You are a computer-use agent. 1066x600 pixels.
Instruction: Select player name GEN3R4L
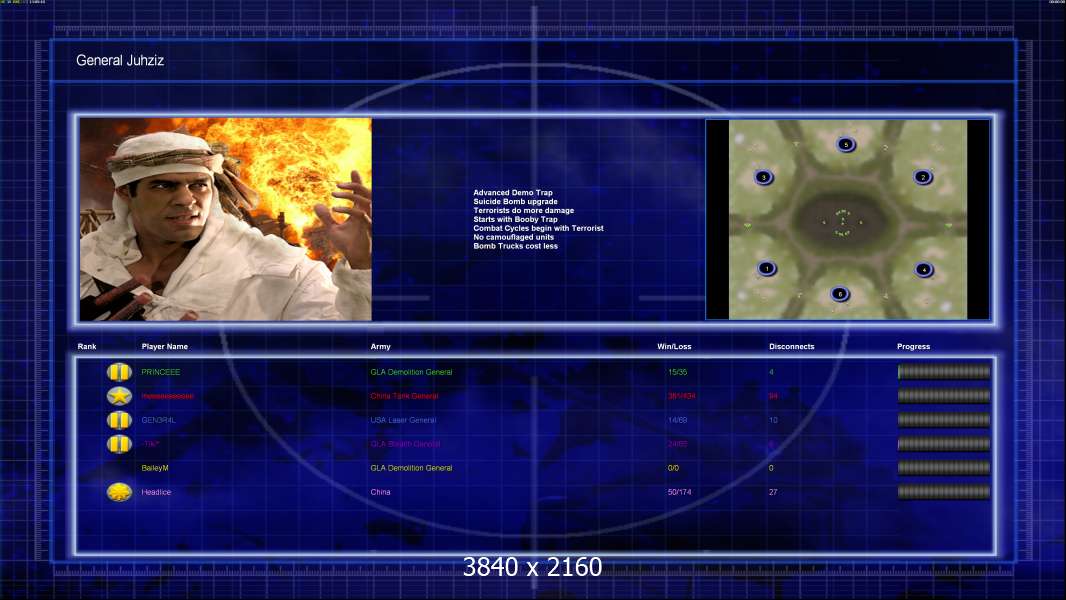158,420
